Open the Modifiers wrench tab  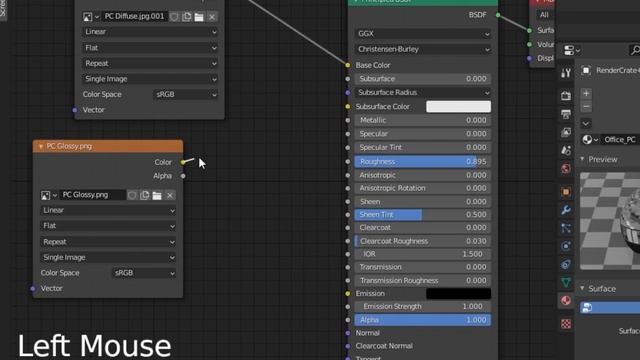pyautogui.click(x=566, y=210)
